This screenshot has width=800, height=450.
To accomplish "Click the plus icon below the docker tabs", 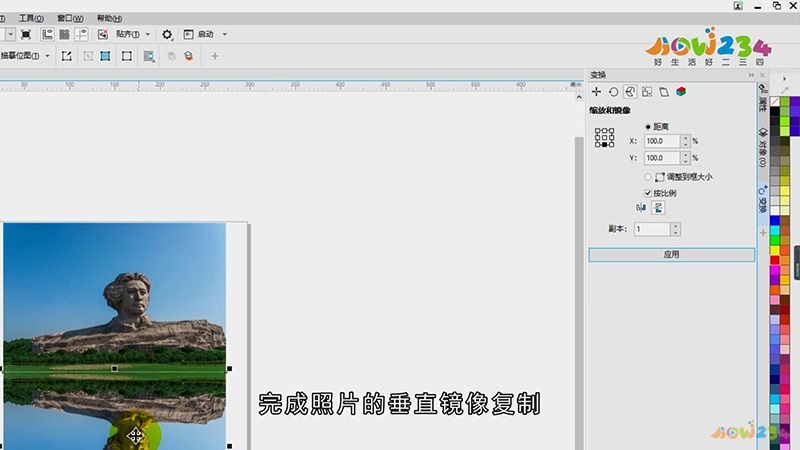I will 763,233.
